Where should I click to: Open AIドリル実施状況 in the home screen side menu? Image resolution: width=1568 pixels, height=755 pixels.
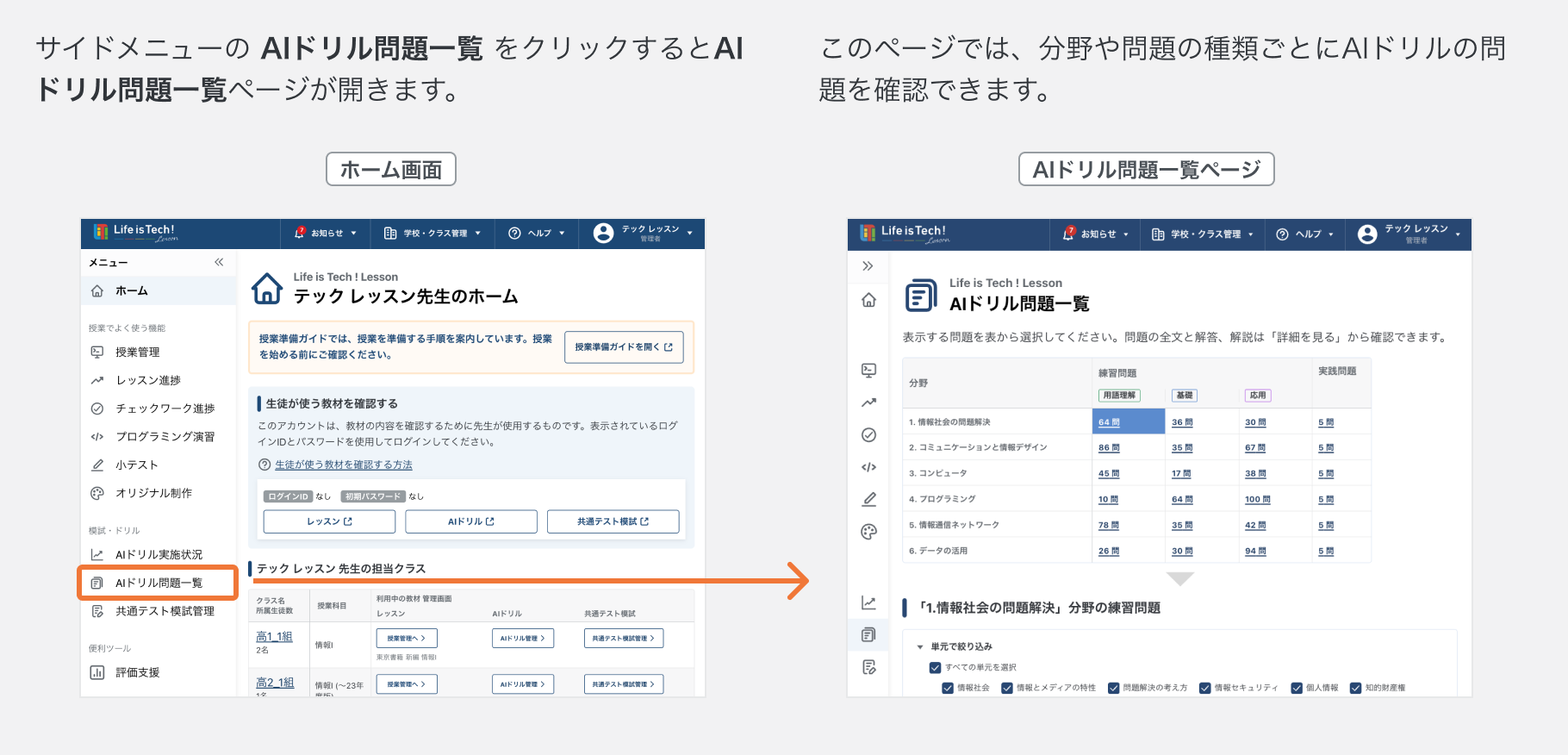pos(159,555)
